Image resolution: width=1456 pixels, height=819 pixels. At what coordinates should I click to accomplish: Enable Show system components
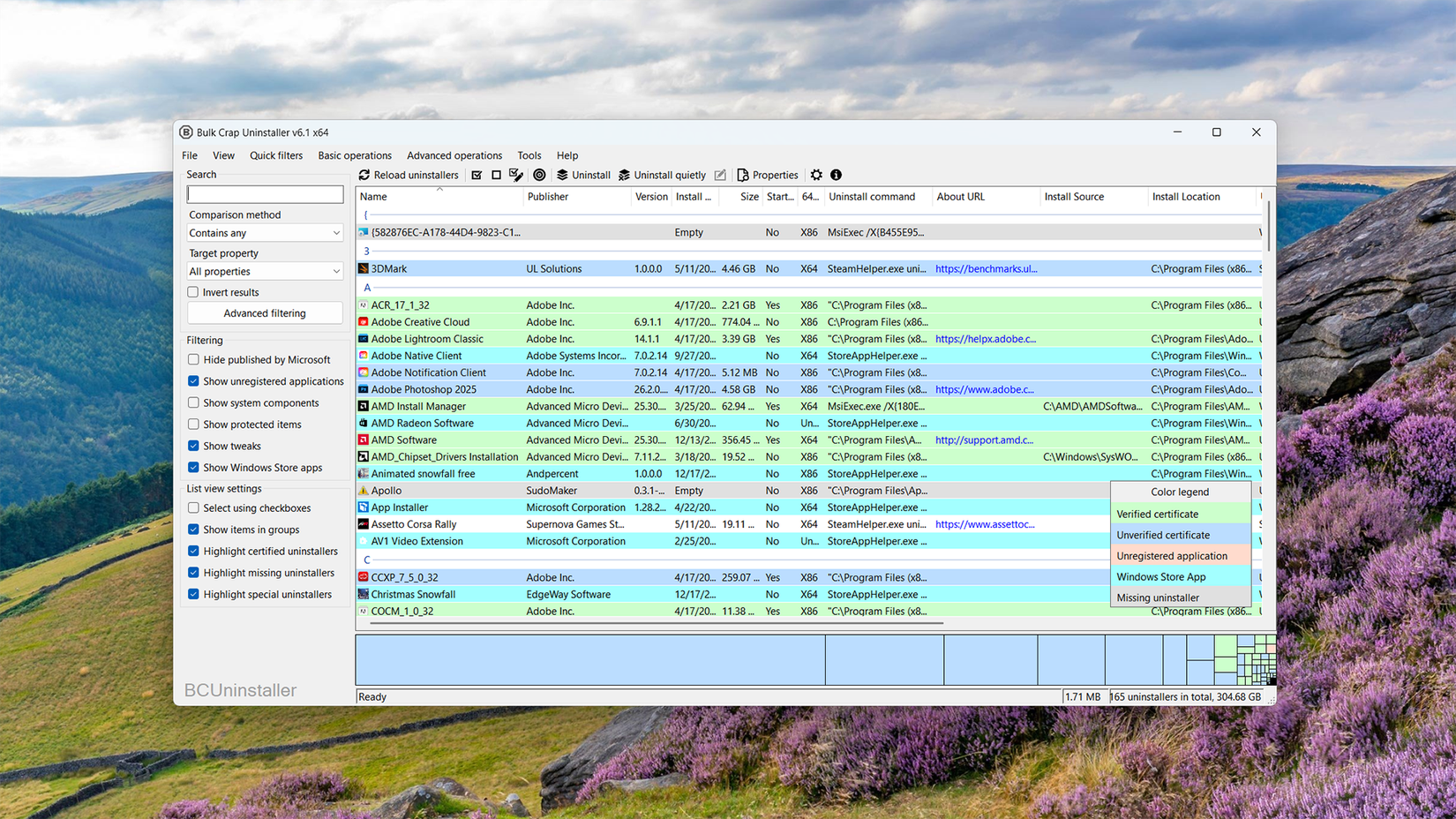tap(193, 402)
